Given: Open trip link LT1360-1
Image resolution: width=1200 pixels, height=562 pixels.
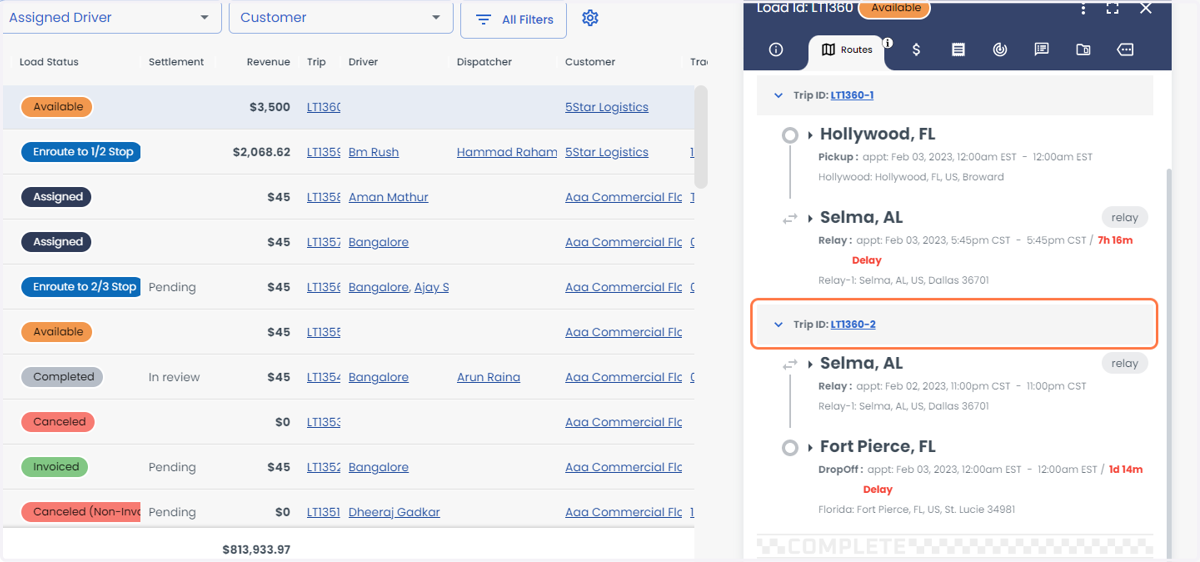Looking at the screenshot, I should [852, 96].
